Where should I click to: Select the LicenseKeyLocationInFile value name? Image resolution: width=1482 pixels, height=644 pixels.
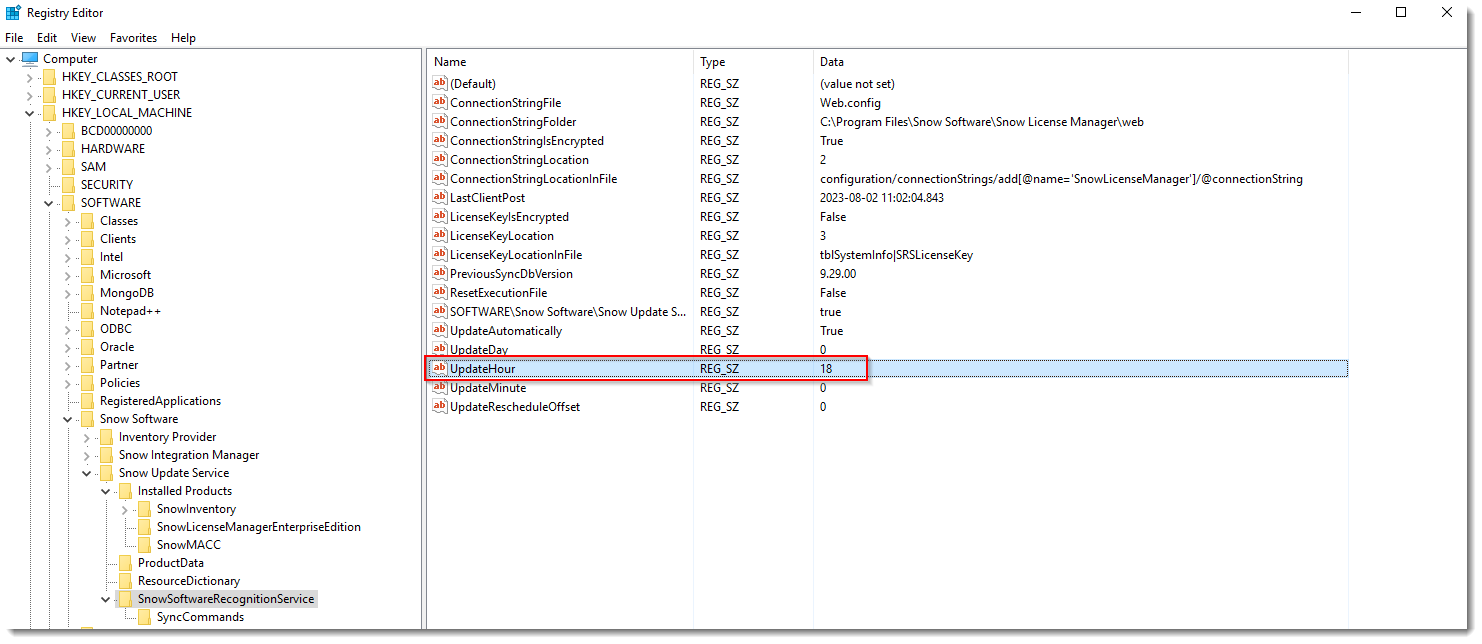coord(516,255)
